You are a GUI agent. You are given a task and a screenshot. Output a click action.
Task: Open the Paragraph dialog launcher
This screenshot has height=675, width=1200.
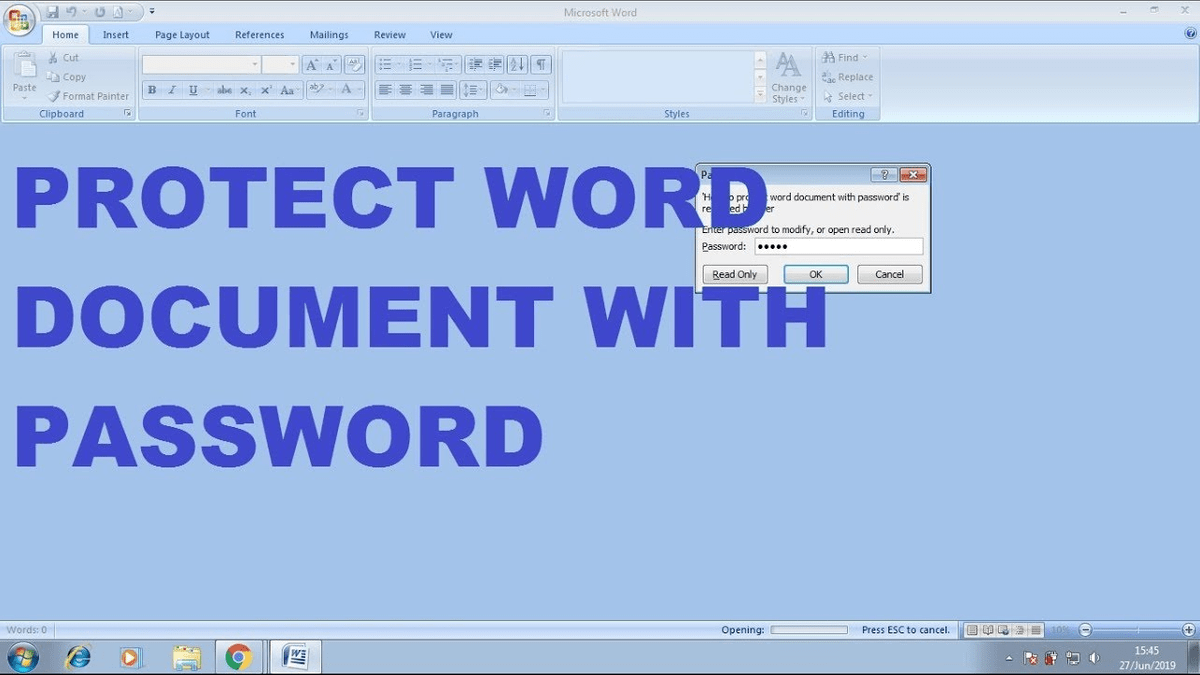click(x=548, y=114)
